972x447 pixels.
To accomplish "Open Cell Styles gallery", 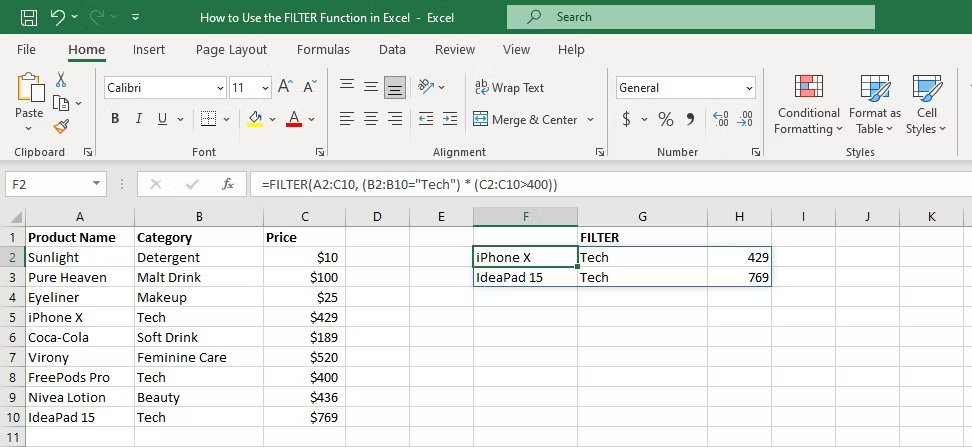I will pyautogui.click(x=927, y=104).
